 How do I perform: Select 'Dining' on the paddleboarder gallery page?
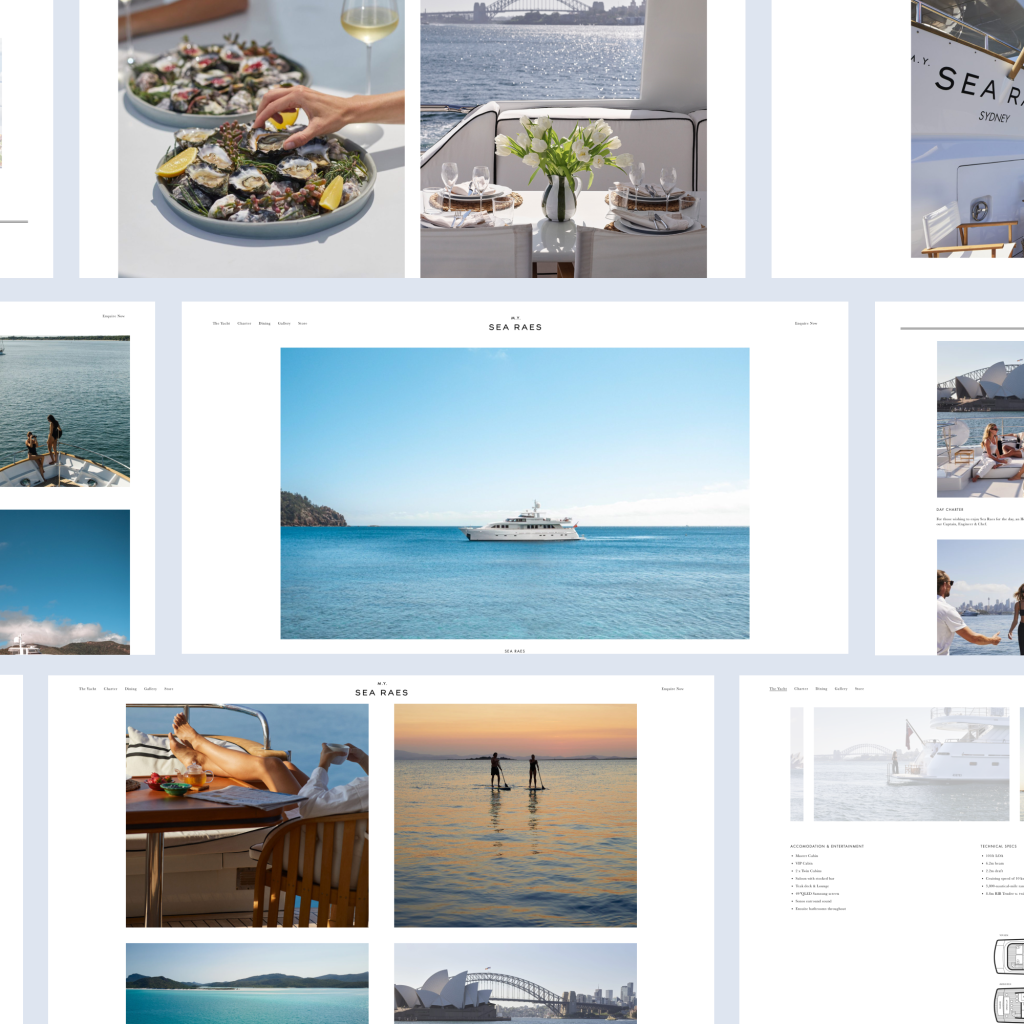[131, 688]
